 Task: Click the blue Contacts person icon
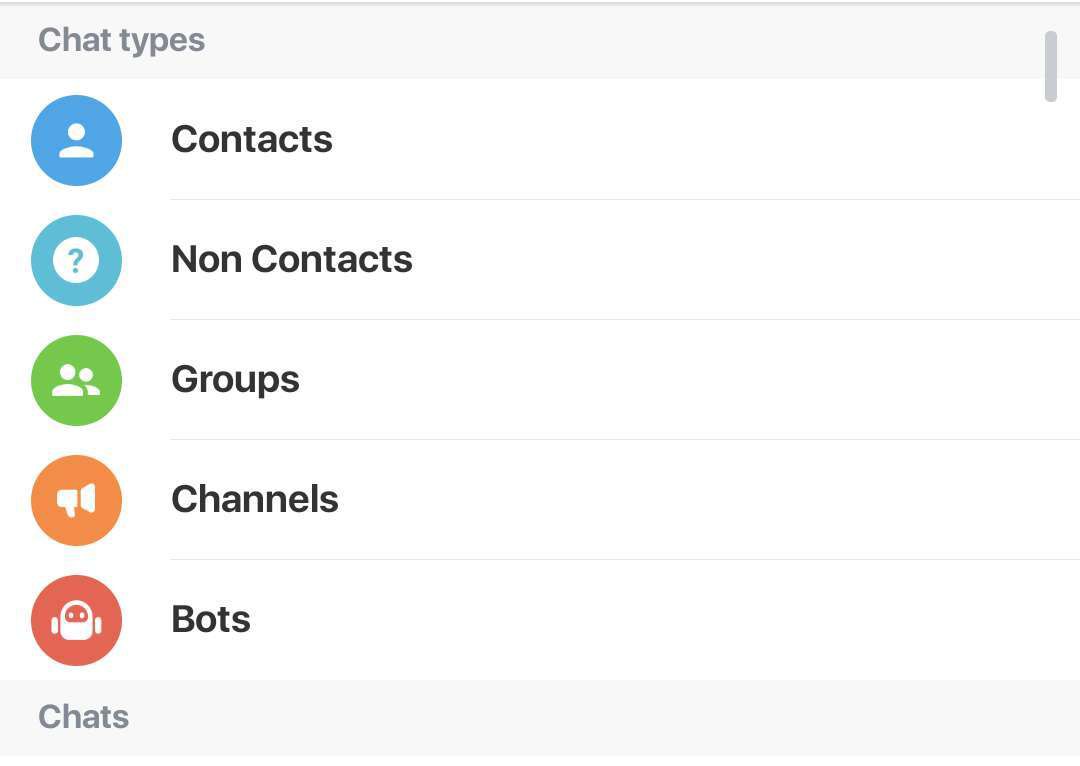[x=76, y=141]
